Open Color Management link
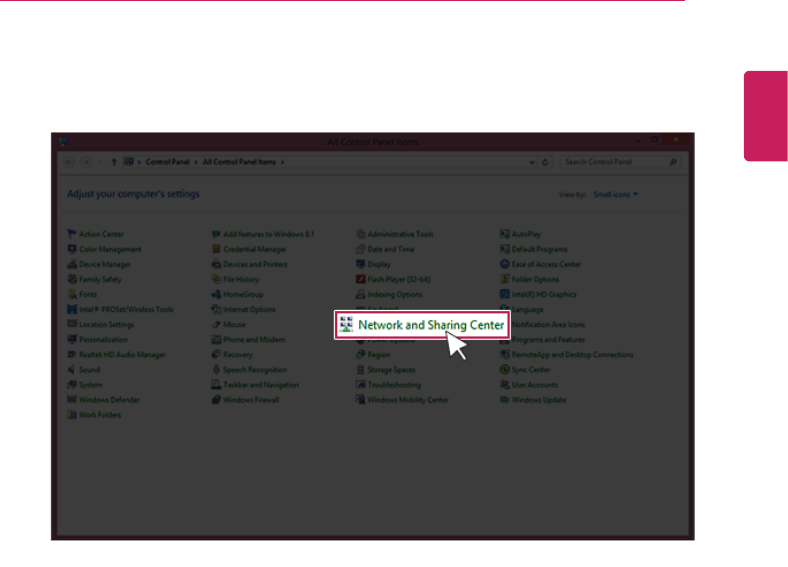 [110, 249]
